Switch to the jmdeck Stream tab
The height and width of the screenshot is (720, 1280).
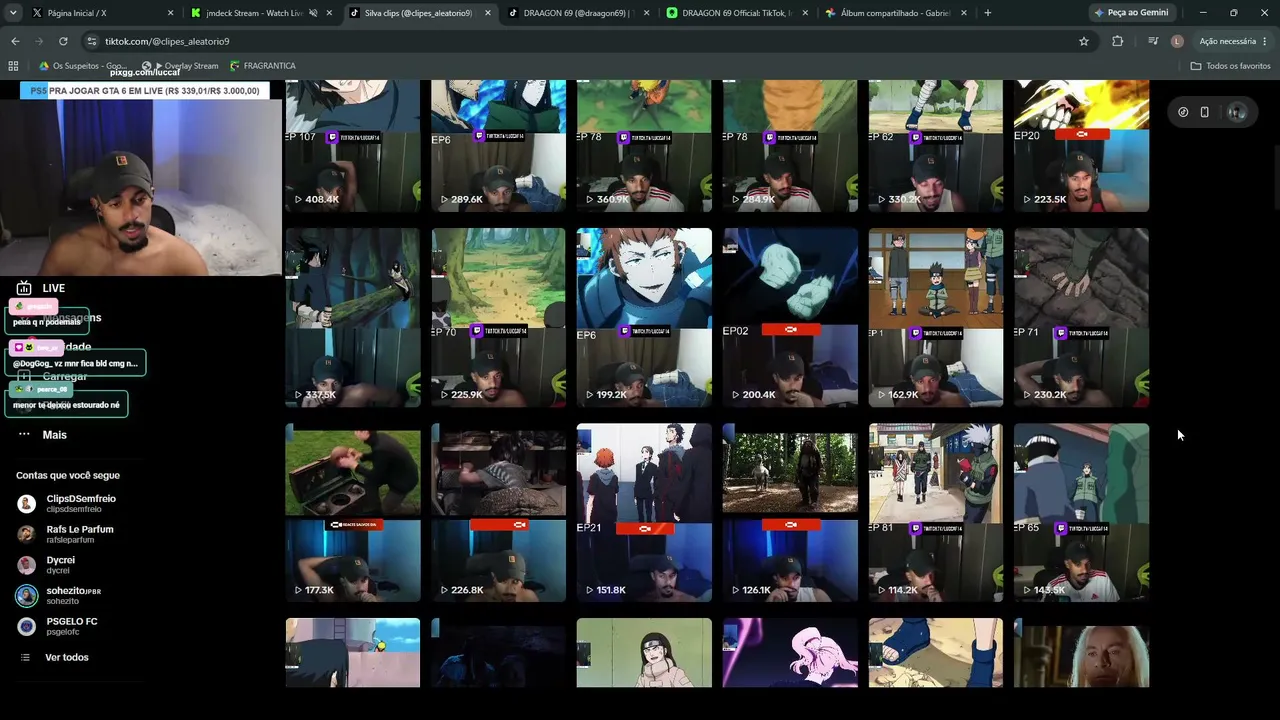pyautogui.click(x=262, y=13)
